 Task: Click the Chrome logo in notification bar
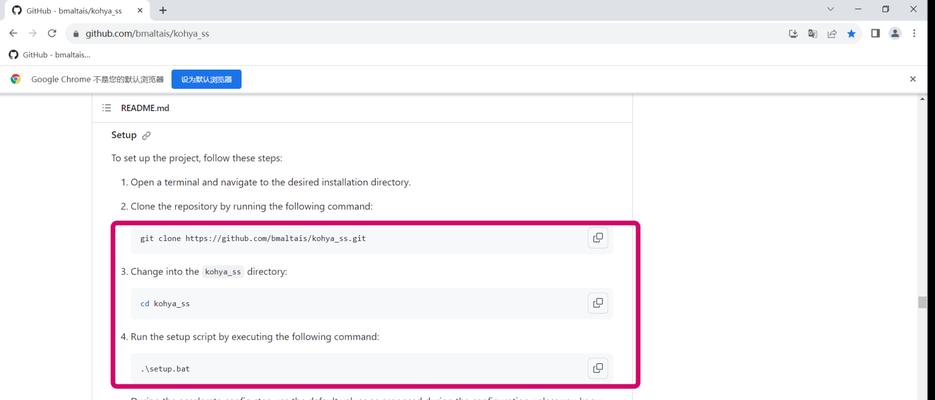(16, 79)
